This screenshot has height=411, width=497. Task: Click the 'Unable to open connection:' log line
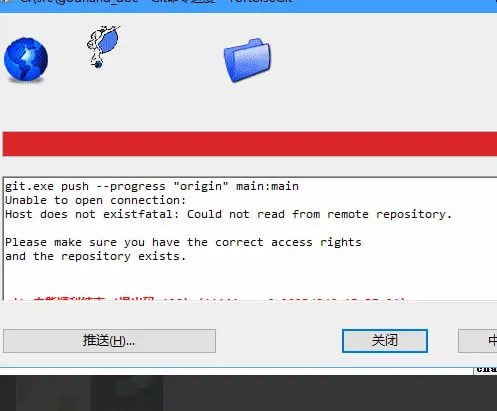tap(95, 200)
